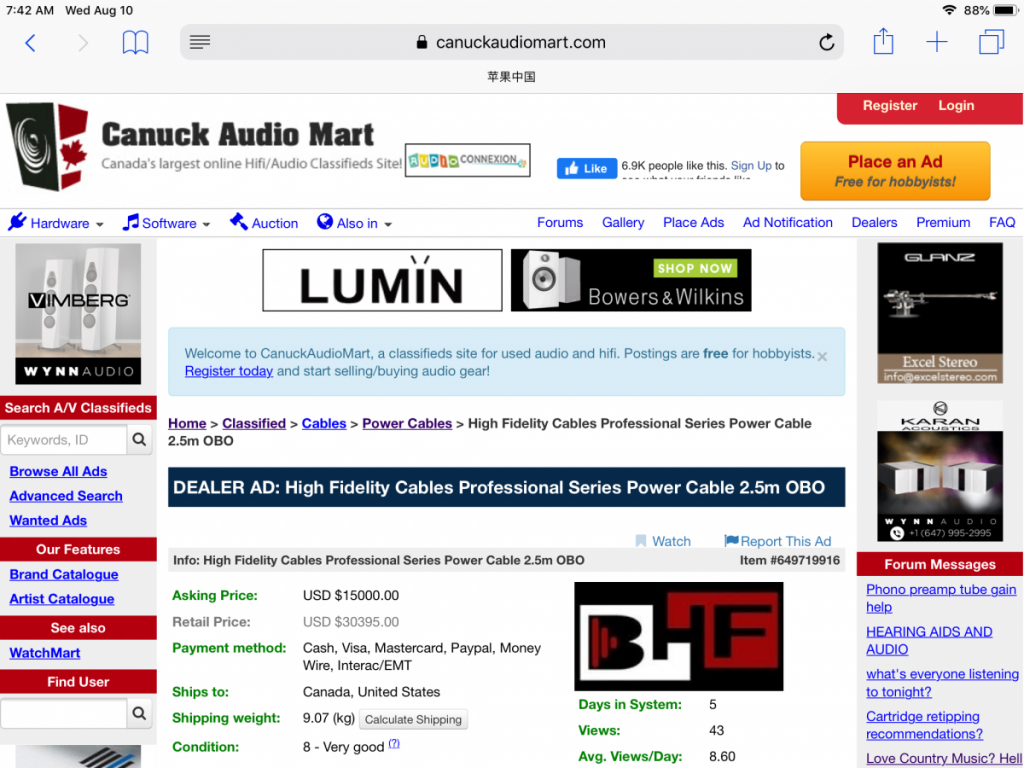Viewport: 1024px width, 768px height.
Task: Click the Calculate Shipping button
Action: pyautogui.click(x=413, y=719)
